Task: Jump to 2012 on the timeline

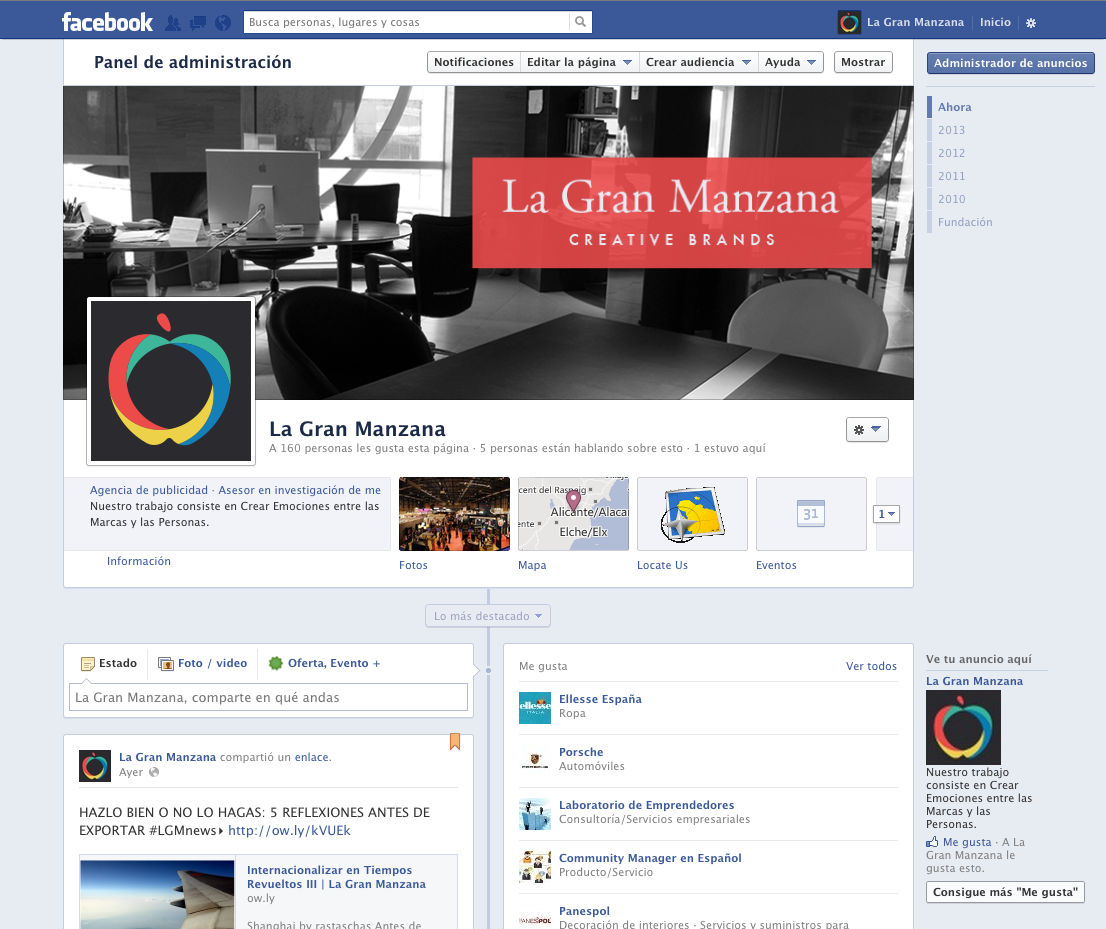Action: point(951,153)
